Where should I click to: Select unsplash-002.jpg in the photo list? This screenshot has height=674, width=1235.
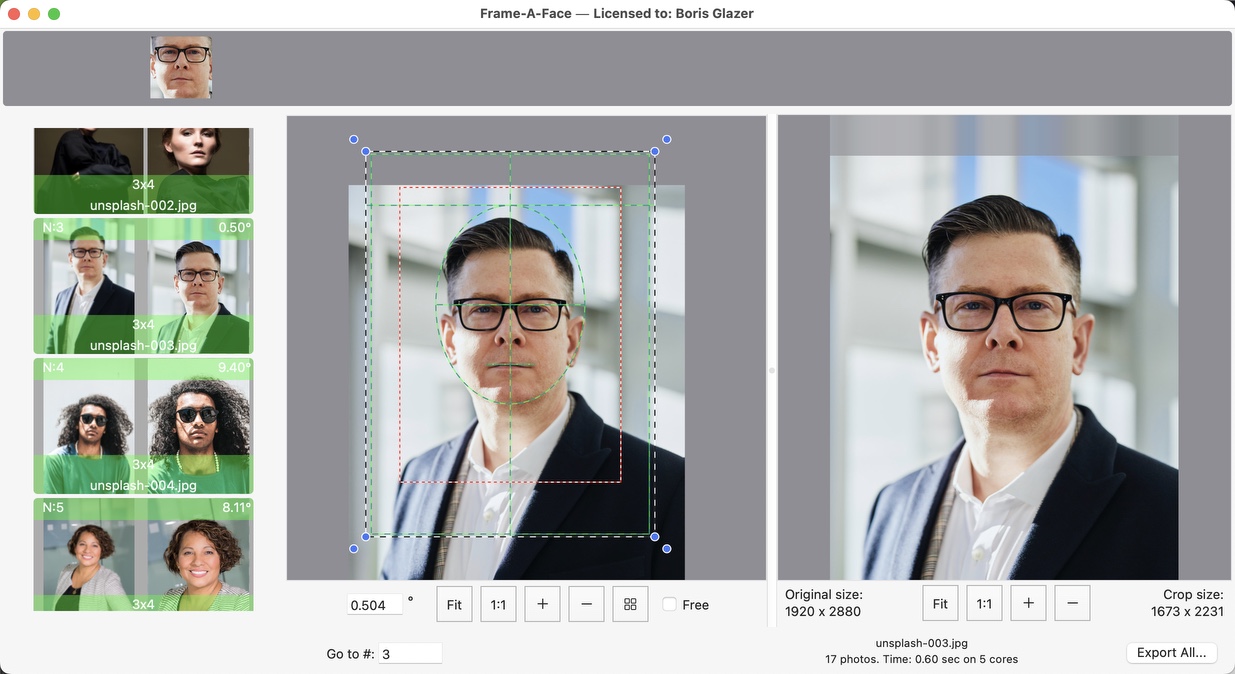click(x=143, y=170)
